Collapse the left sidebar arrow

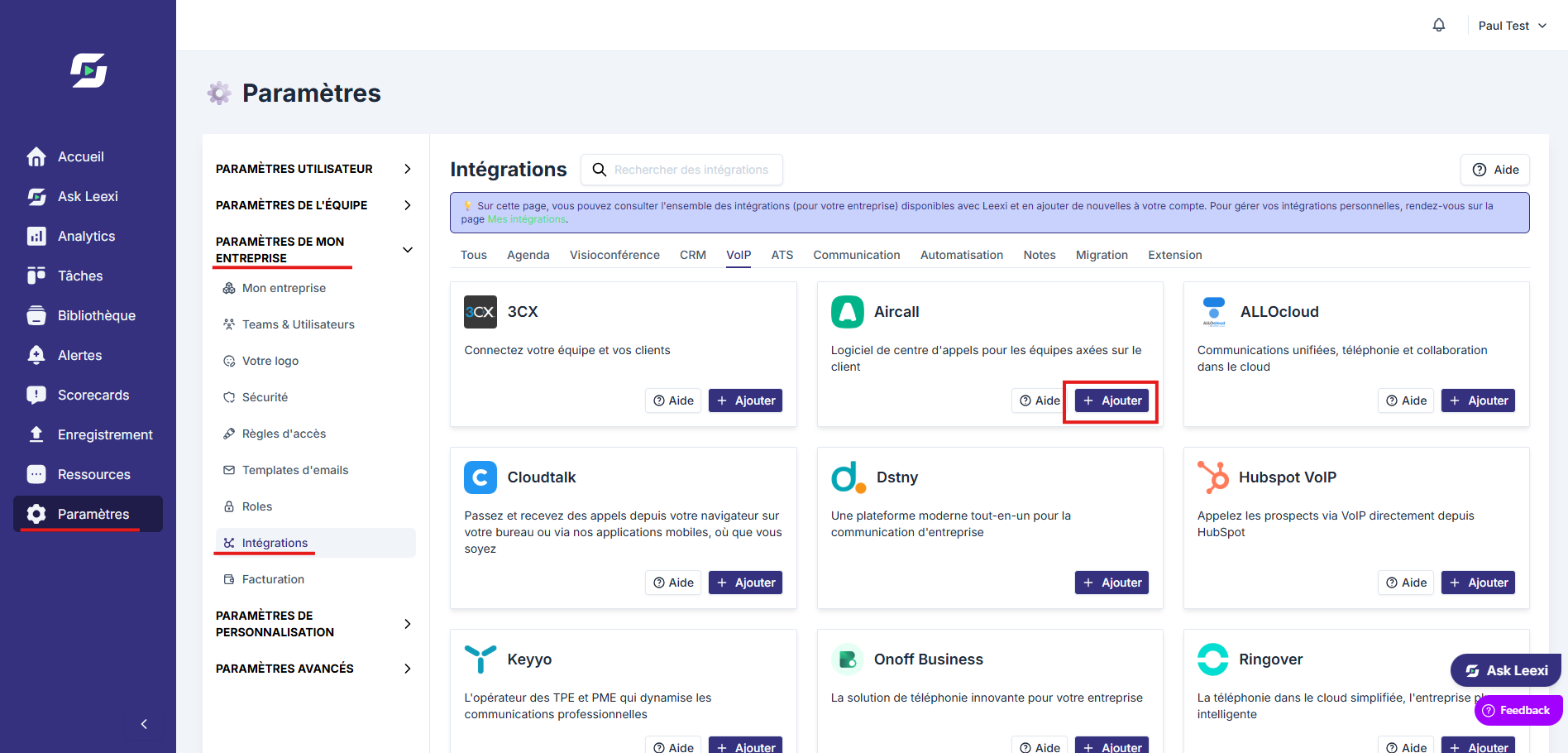tap(144, 724)
